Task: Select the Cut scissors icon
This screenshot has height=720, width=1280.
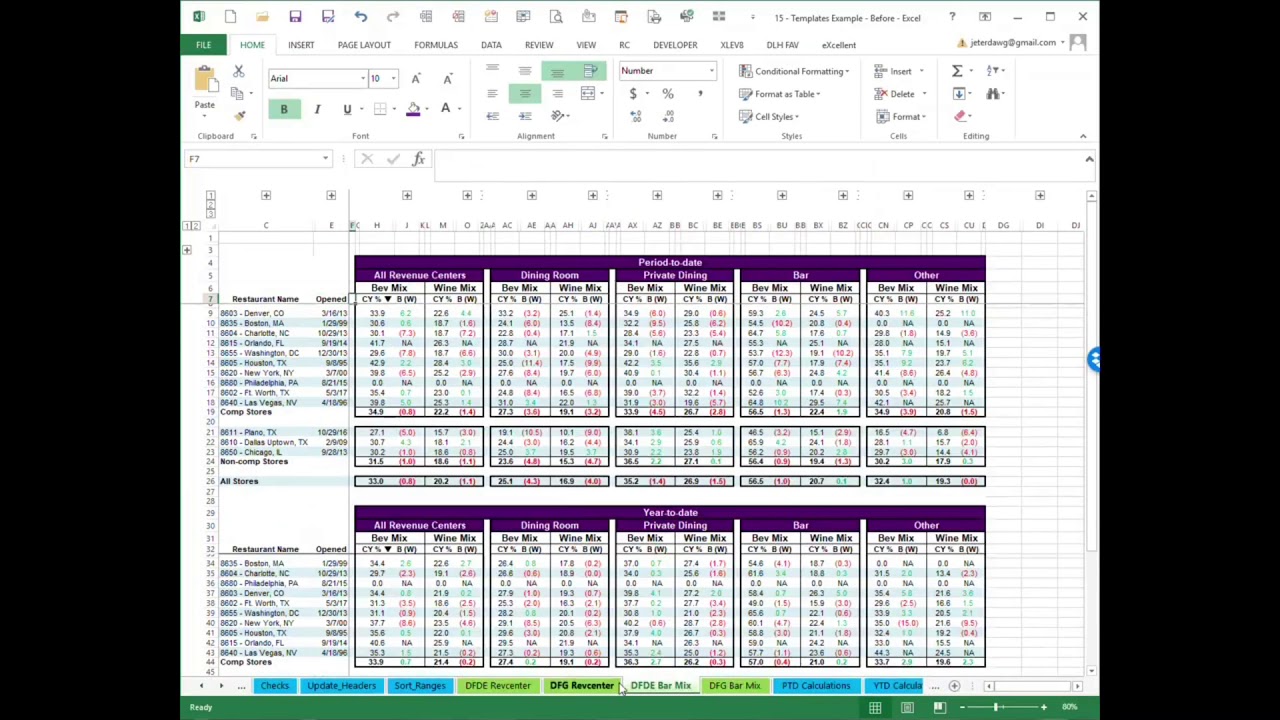Action: point(238,72)
